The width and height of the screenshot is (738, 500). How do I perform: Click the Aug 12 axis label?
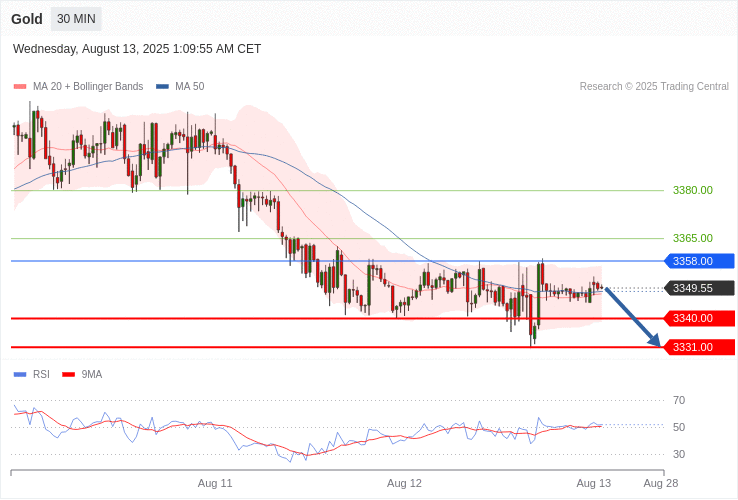click(x=404, y=483)
